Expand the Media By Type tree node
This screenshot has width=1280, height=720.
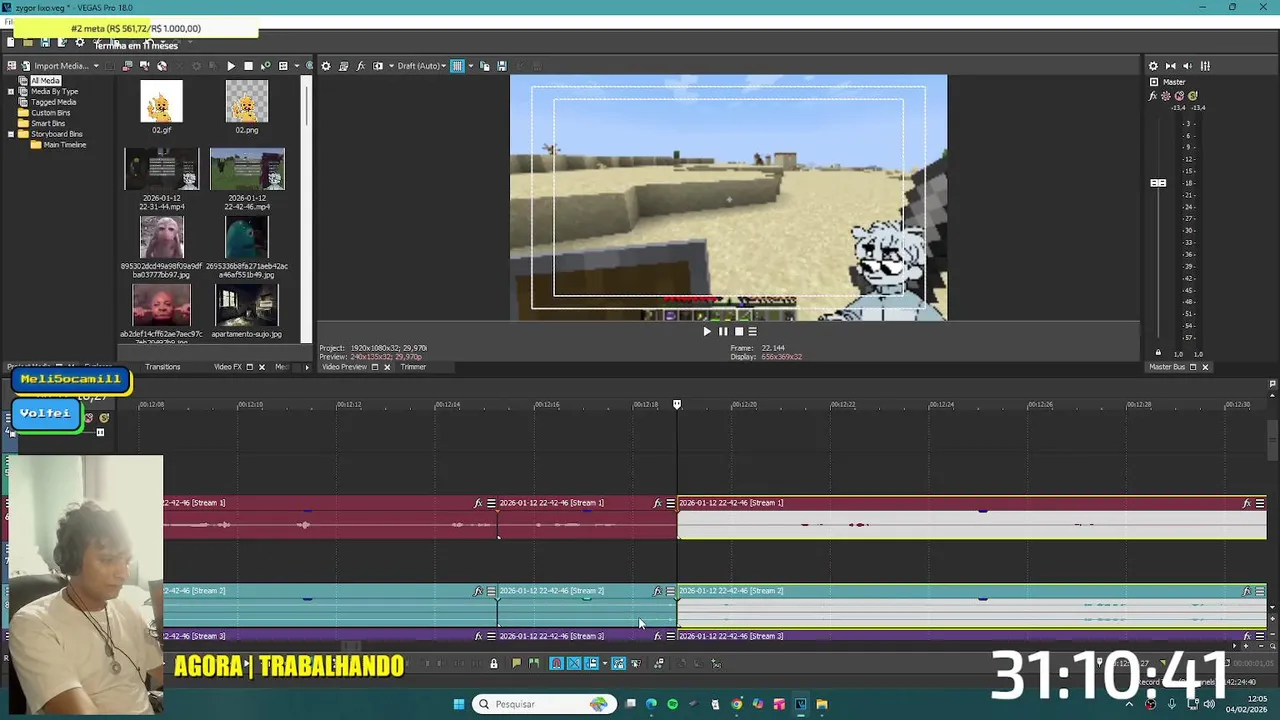(x=11, y=91)
